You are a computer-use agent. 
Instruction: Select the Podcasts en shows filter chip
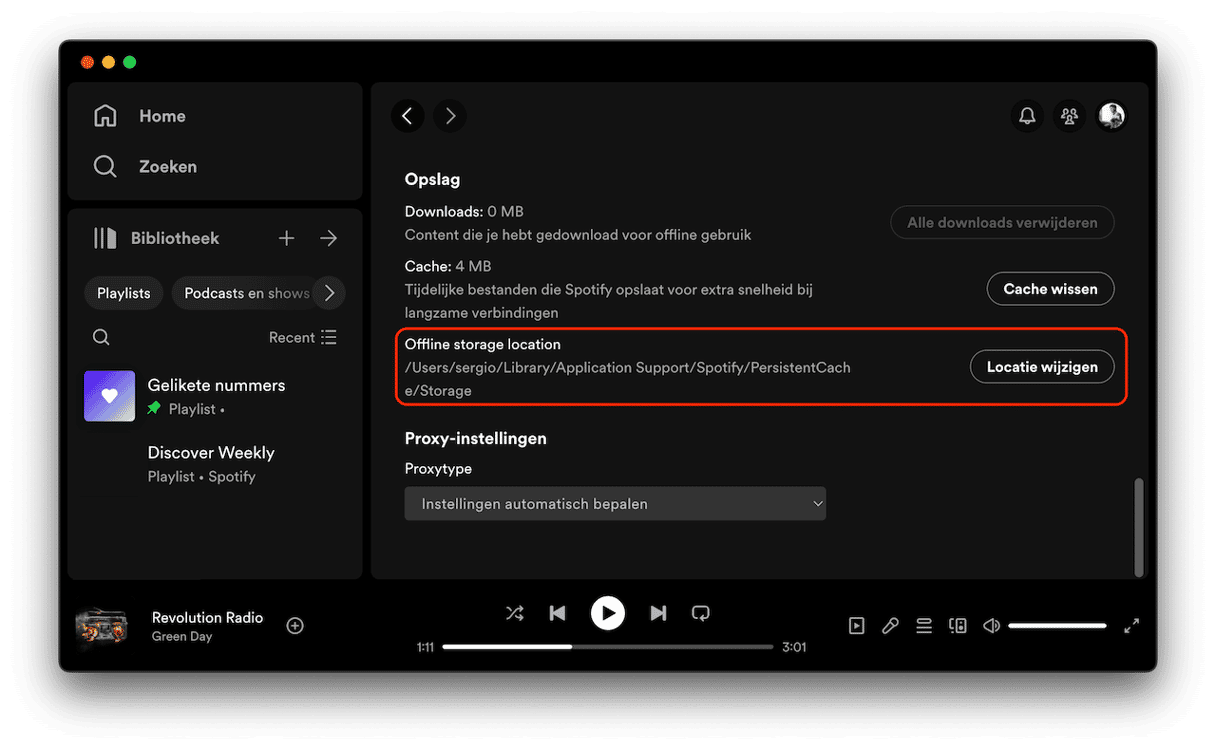click(x=246, y=293)
